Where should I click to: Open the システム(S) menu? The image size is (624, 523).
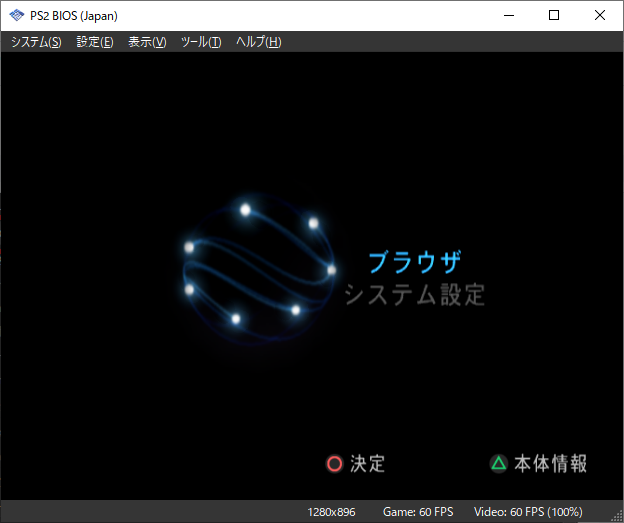coord(36,42)
